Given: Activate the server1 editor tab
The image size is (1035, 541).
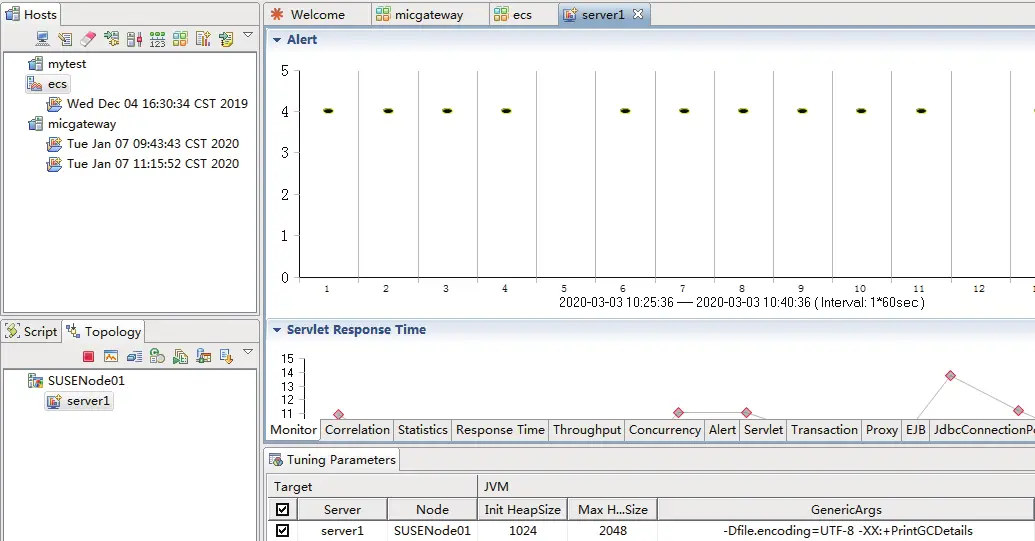Looking at the screenshot, I should (602, 15).
